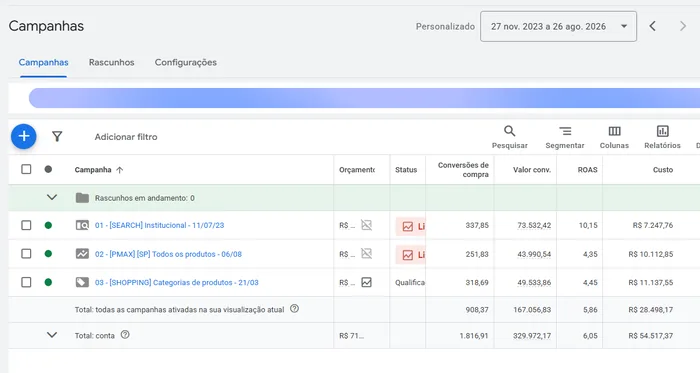Select cost value R$ 11.137,55
Image resolution: width=700 pixels, height=373 pixels.
tap(650, 282)
